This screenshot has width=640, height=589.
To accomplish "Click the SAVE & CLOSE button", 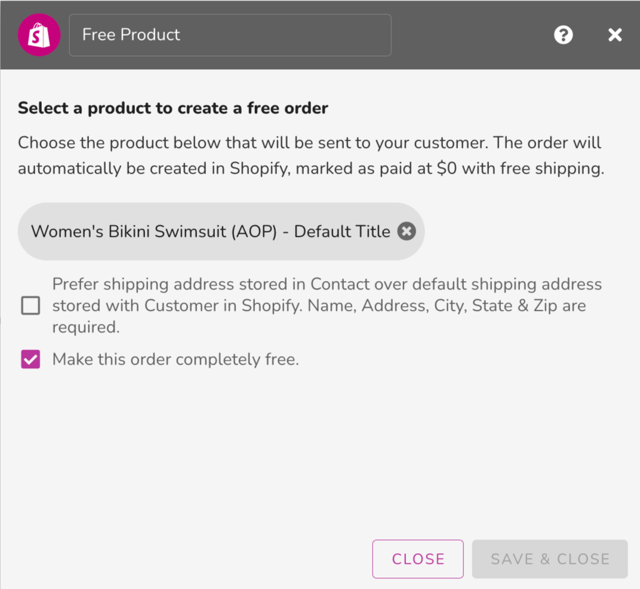I will (549, 559).
